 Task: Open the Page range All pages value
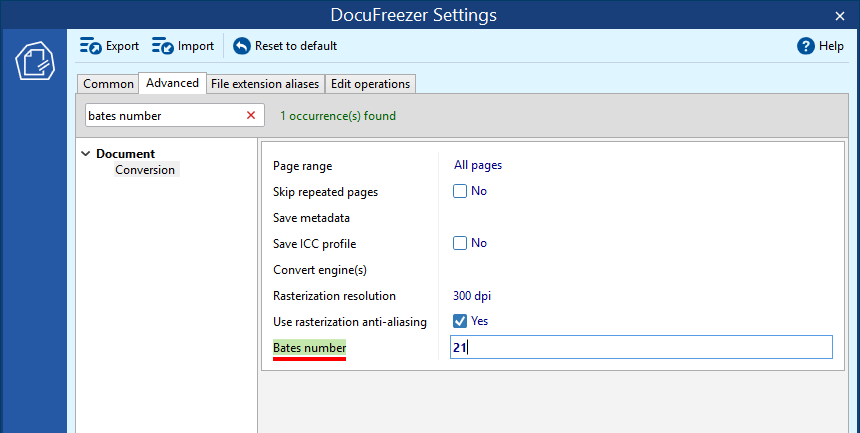[x=478, y=166]
